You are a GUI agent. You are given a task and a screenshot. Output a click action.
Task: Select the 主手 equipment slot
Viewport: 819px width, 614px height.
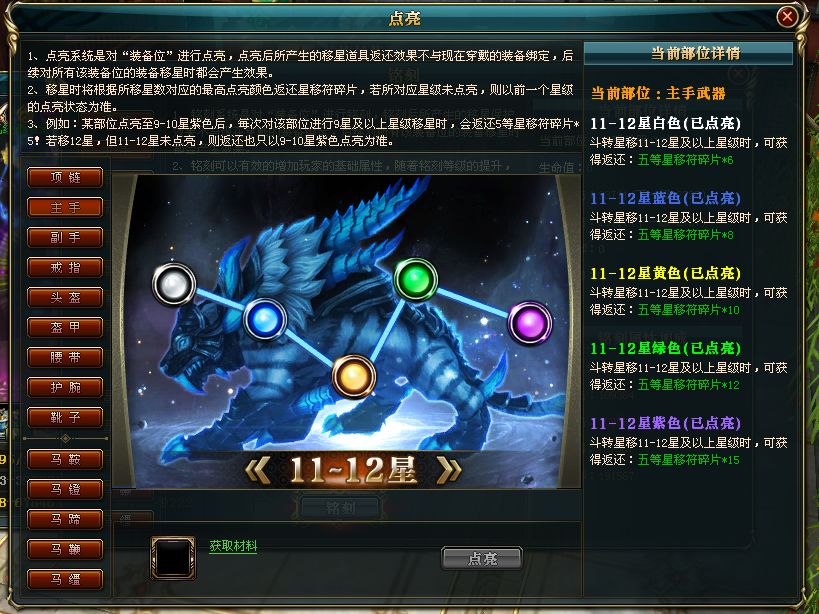tap(65, 207)
